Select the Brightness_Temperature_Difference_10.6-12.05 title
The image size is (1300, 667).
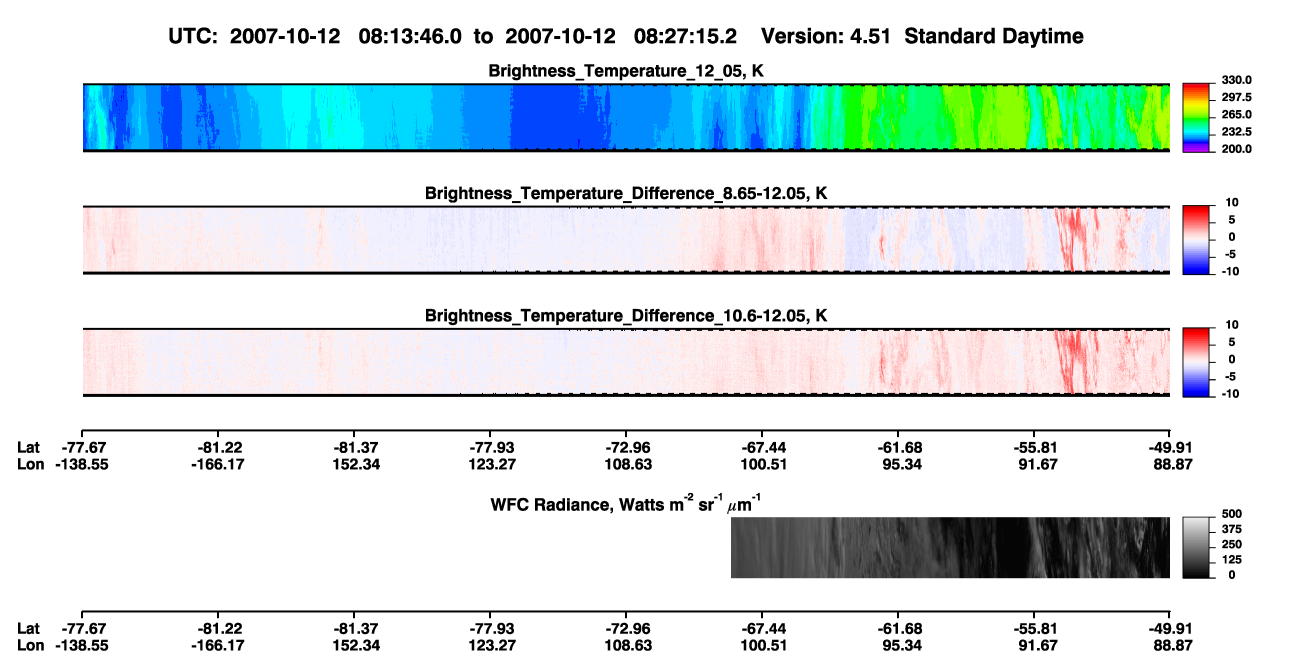(x=626, y=316)
